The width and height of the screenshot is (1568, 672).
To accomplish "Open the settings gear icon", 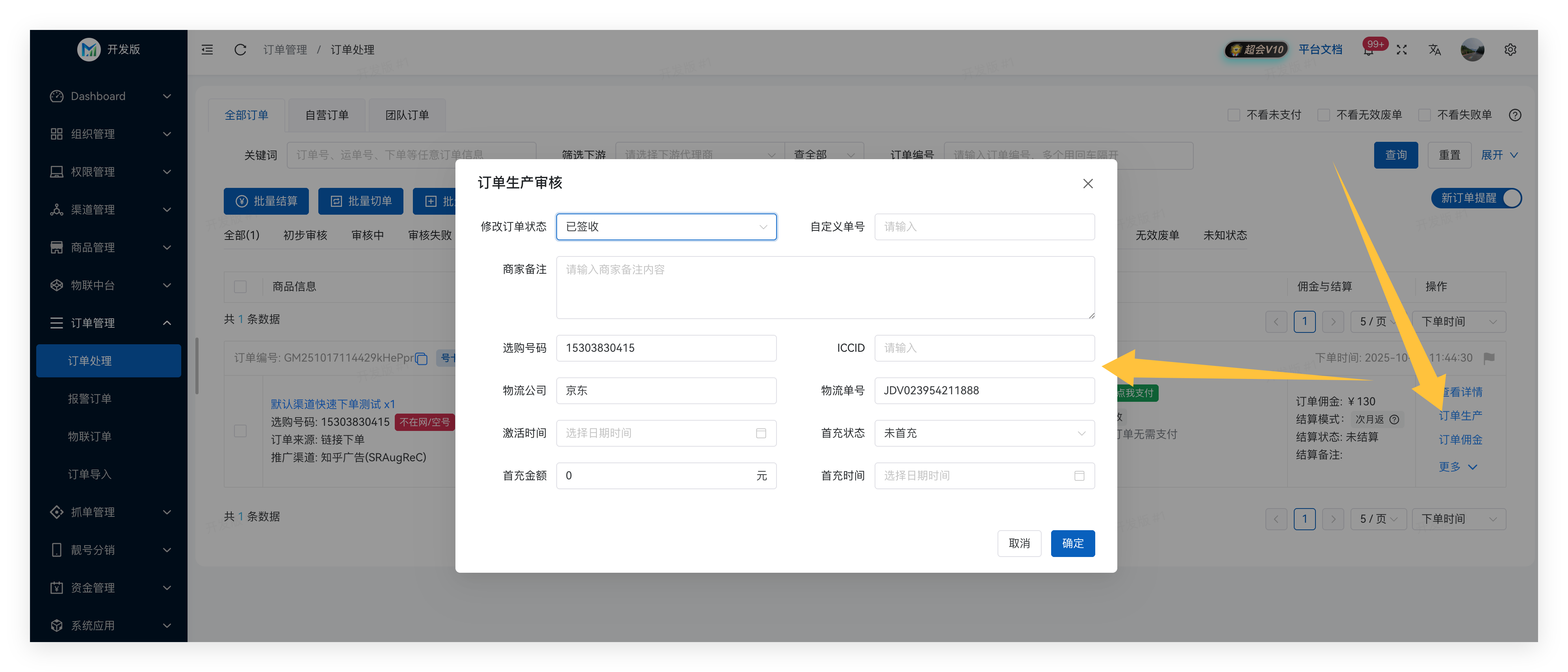I will (x=1510, y=50).
